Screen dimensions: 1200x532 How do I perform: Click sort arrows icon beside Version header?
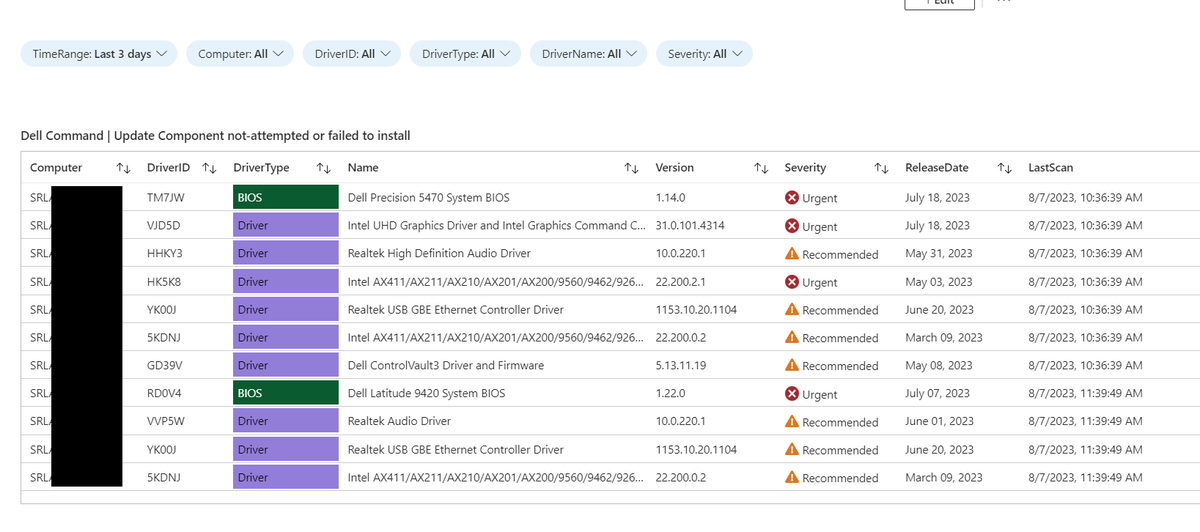[761, 168]
